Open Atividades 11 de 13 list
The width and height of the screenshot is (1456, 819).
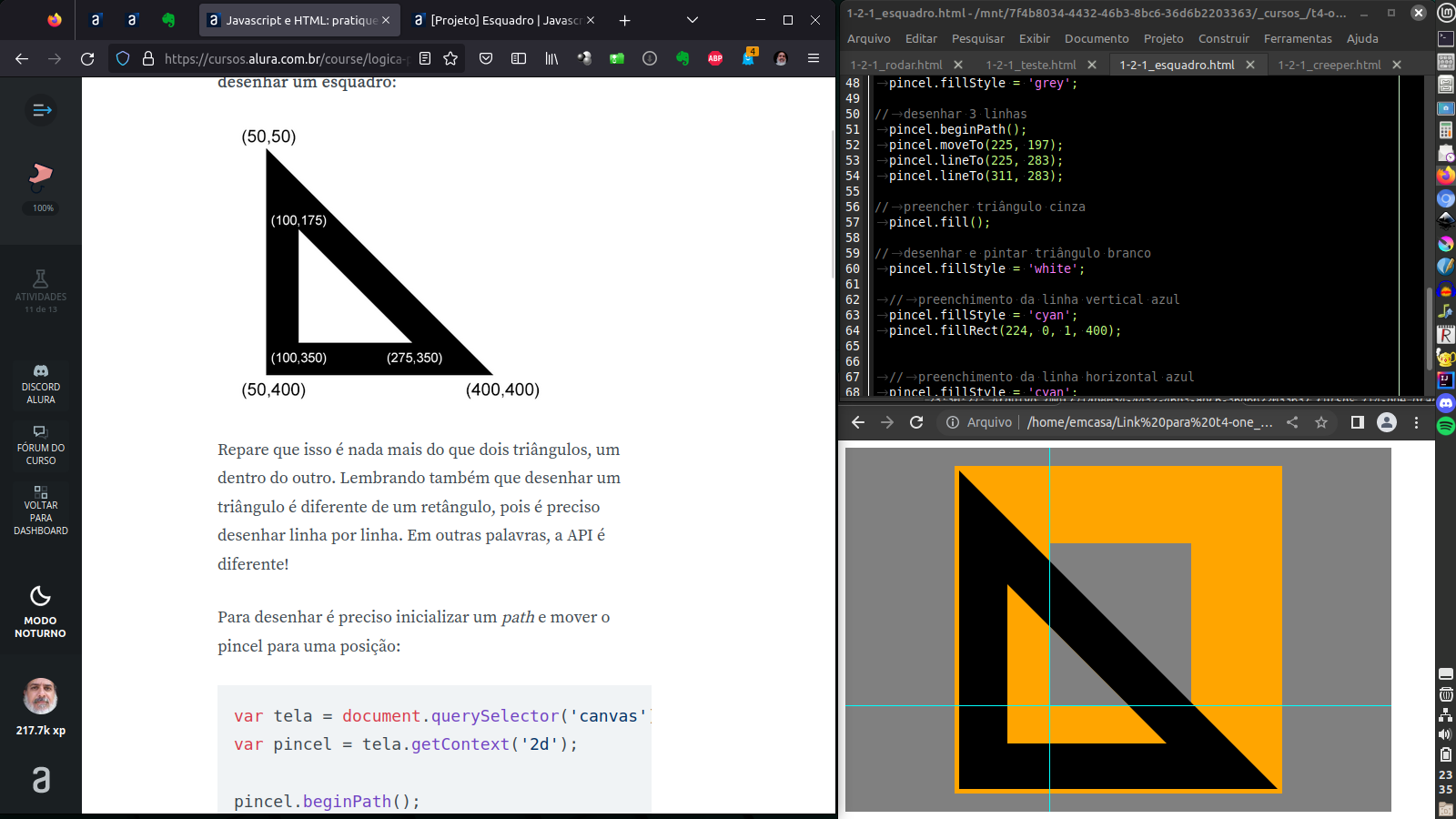[x=41, y=291]
